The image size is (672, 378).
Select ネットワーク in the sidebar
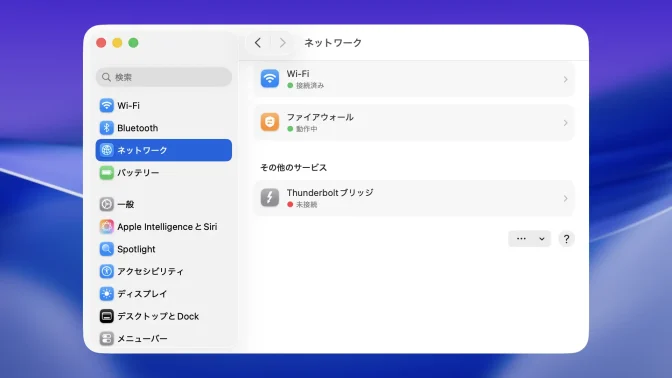tap(164, 150)
